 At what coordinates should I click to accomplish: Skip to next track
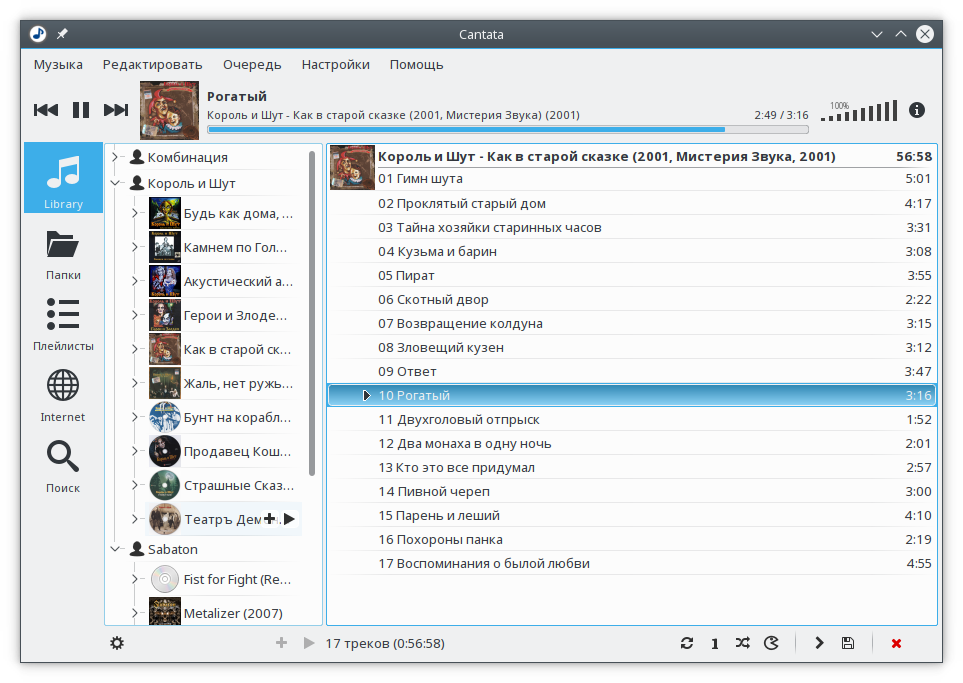click(x=116, y=110)
